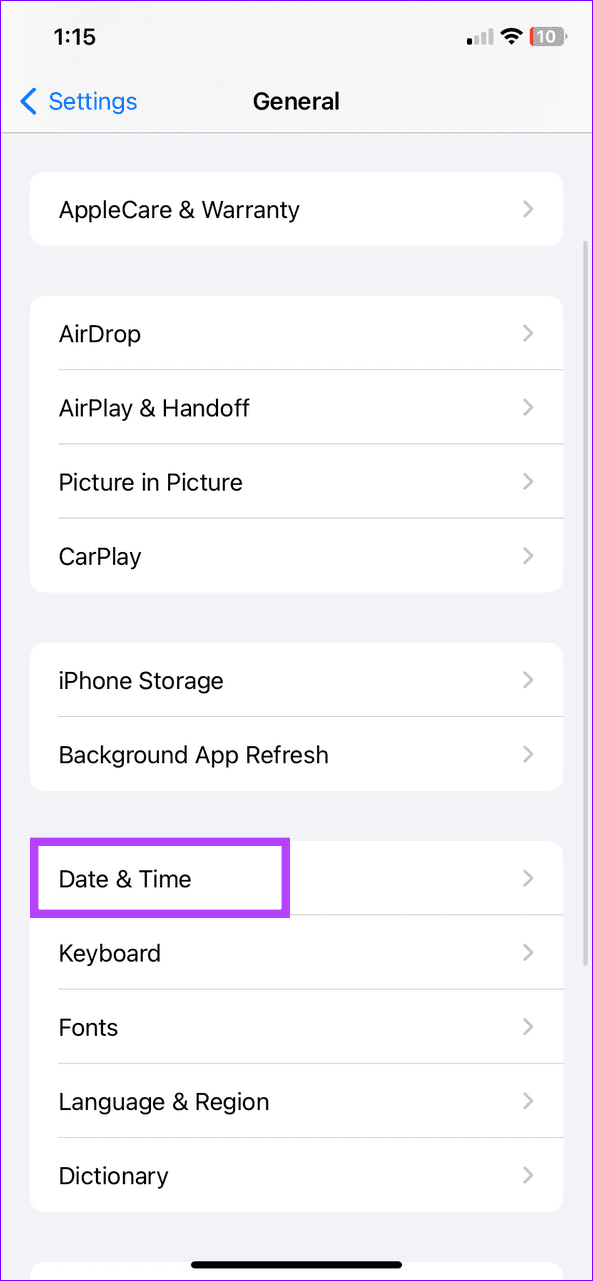Open AppleCare & Warranty details
This screenshot has width=593, height=1281.
(x=296, y=209)
